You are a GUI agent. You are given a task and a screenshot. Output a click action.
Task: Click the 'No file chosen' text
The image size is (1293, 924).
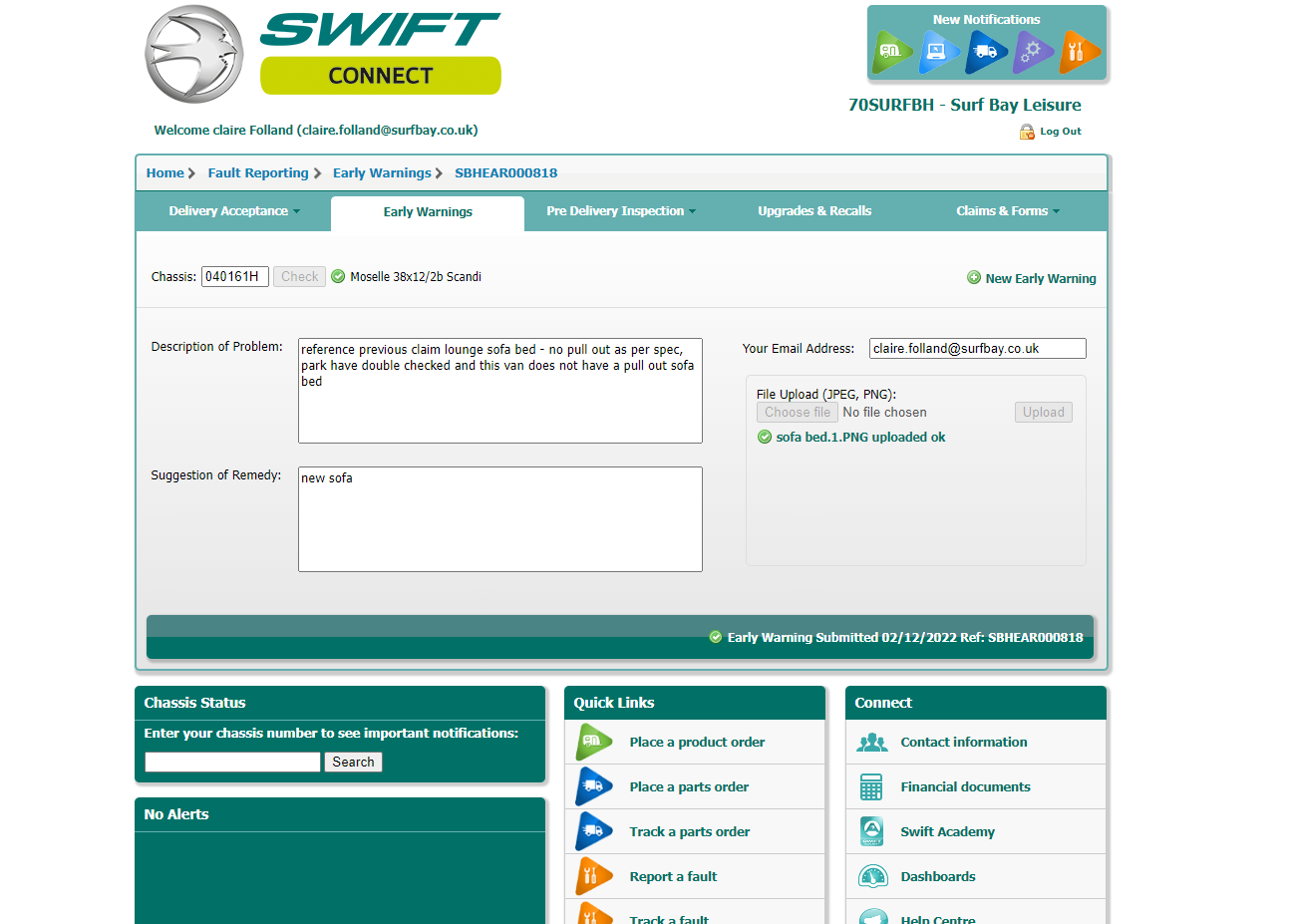[x=885, y=412]
